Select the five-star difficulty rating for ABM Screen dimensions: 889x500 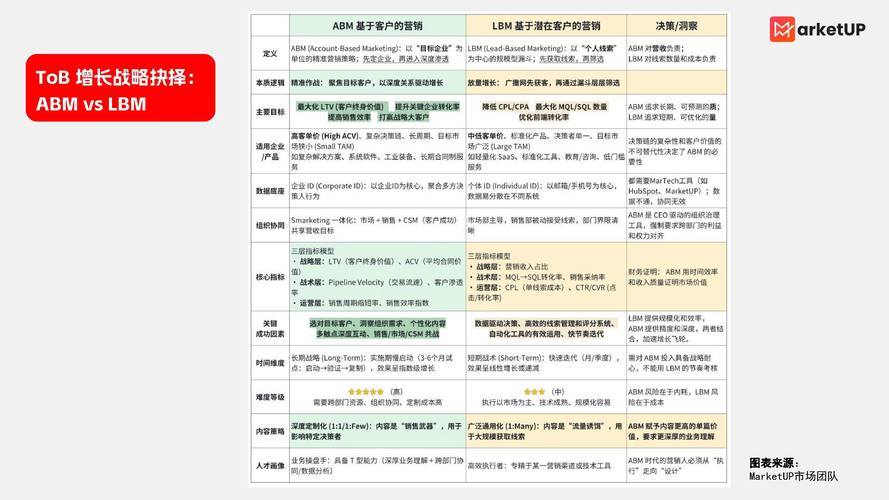pyautogui.click(x=366, y=392)
